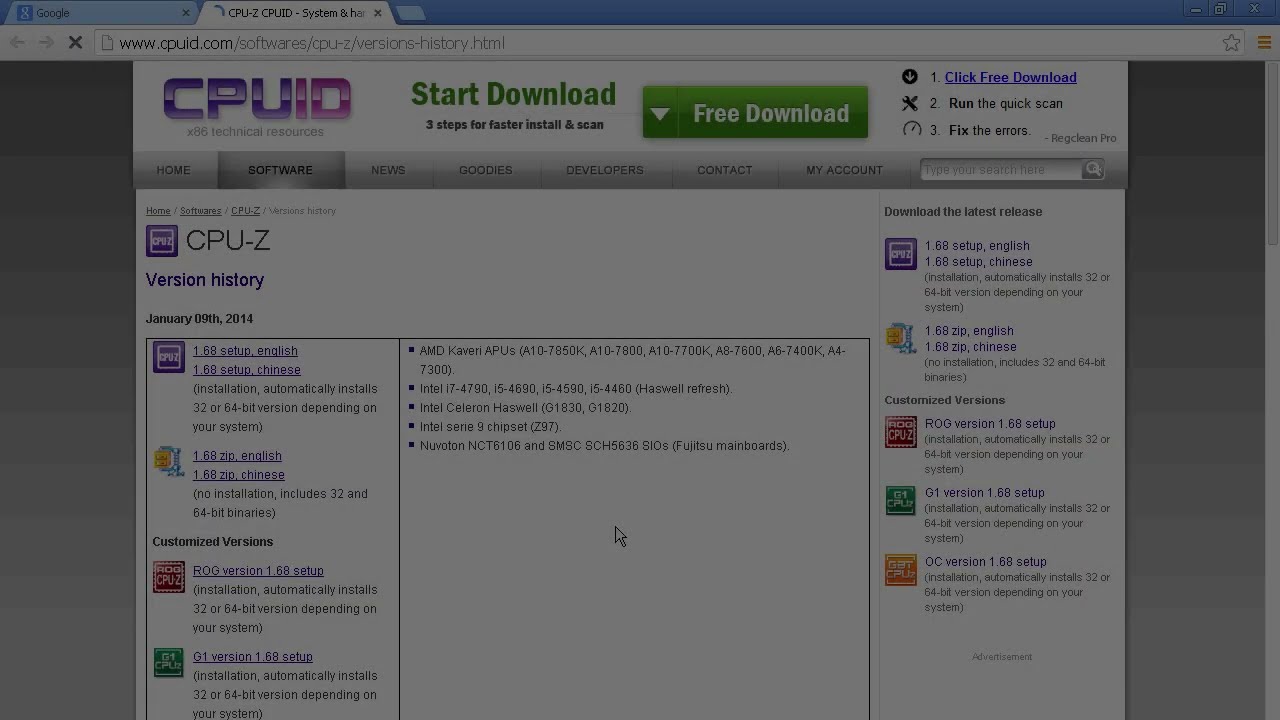
Task: Follow the Home breadcrumb link
Action: click(x=158, y=211)
